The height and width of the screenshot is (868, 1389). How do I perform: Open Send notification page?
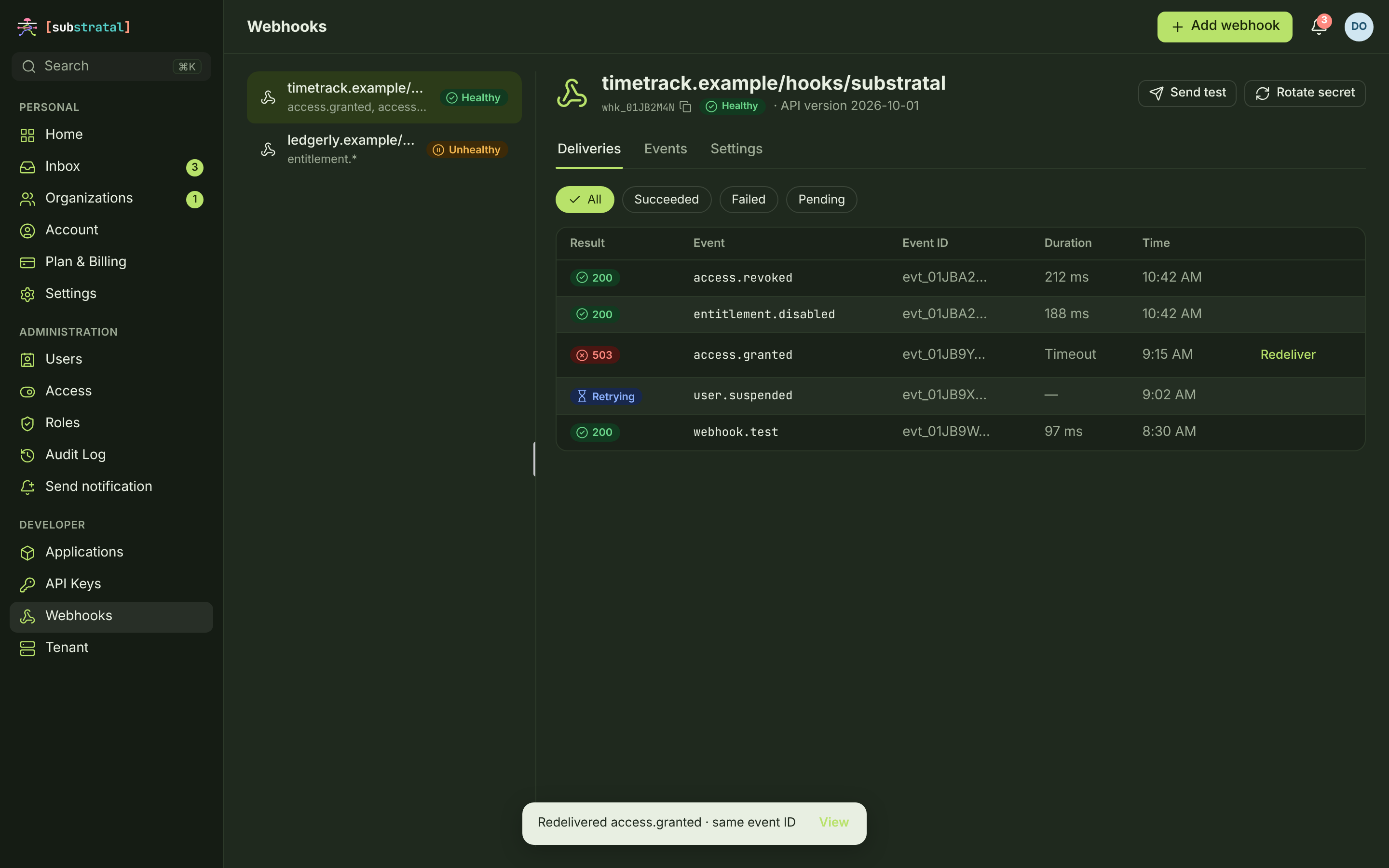coord(111,487)
